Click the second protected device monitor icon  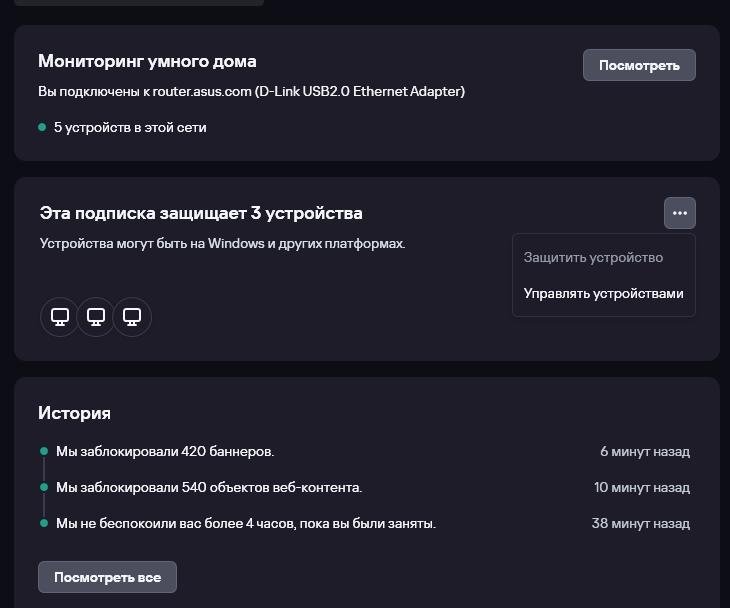(96, 317)
